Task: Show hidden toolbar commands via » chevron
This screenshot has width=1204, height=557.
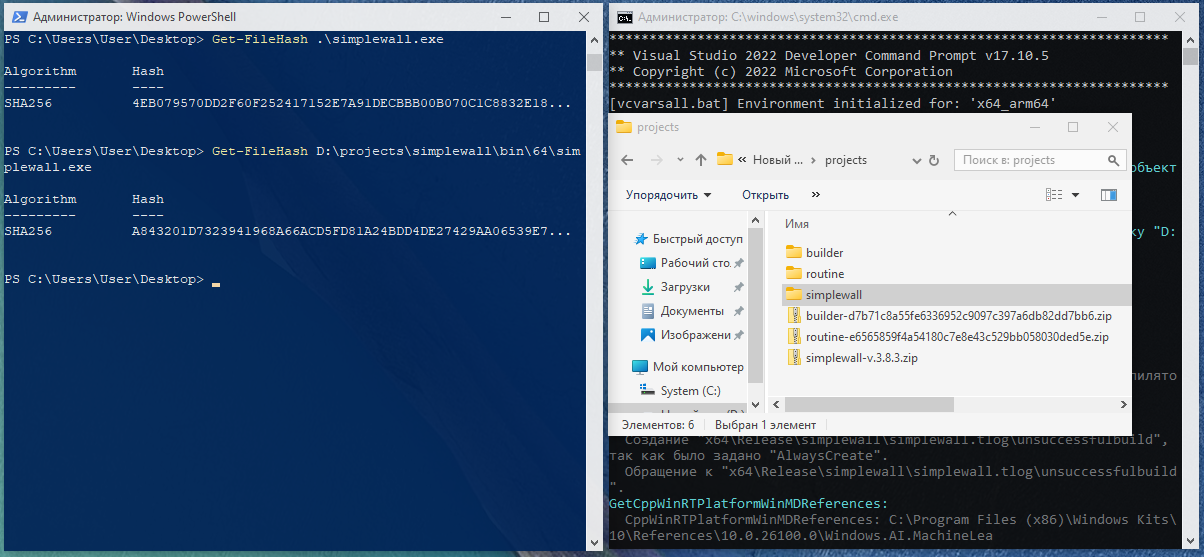Action: tap(816, 195)
